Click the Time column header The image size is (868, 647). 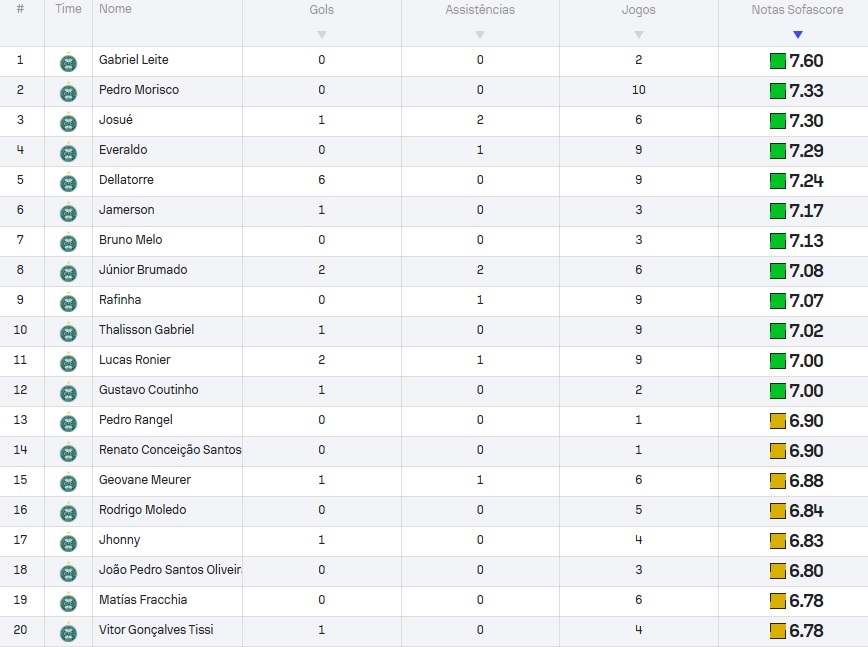[x=68, y=9]
